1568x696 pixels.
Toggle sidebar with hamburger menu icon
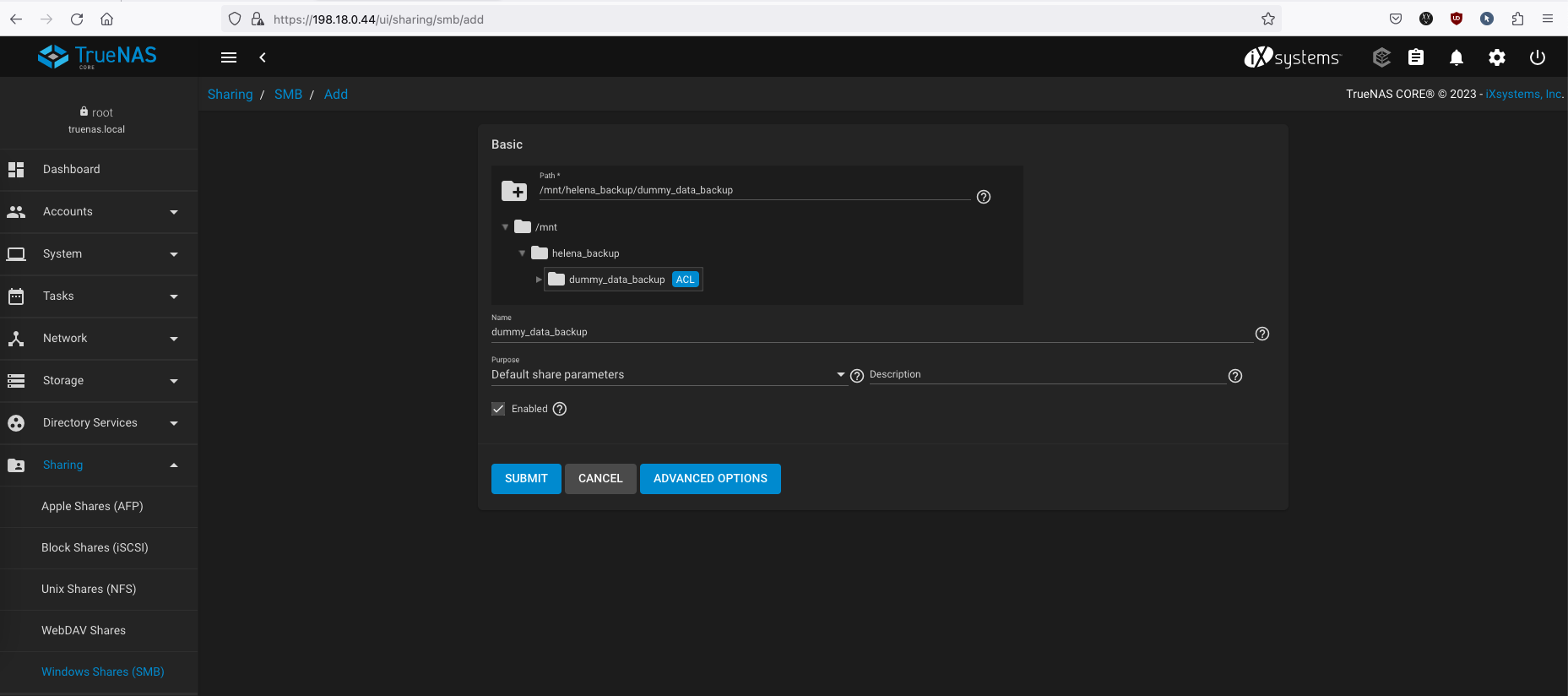229,57
